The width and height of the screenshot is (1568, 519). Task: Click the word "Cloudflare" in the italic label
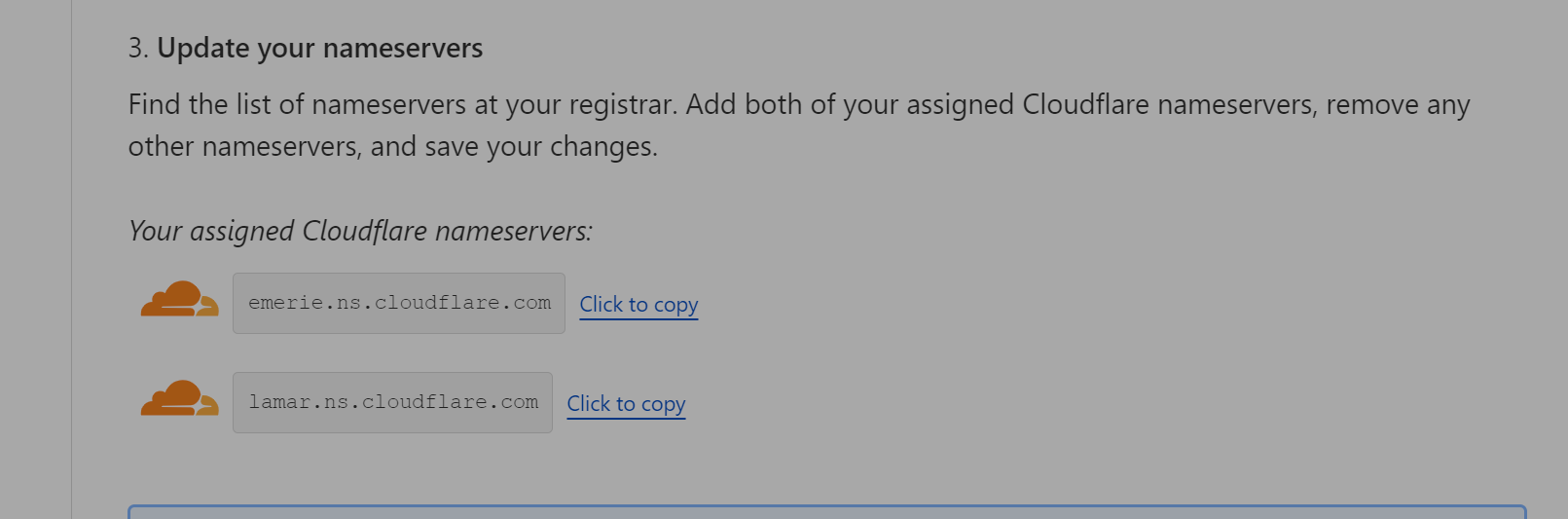pos(365,231)
